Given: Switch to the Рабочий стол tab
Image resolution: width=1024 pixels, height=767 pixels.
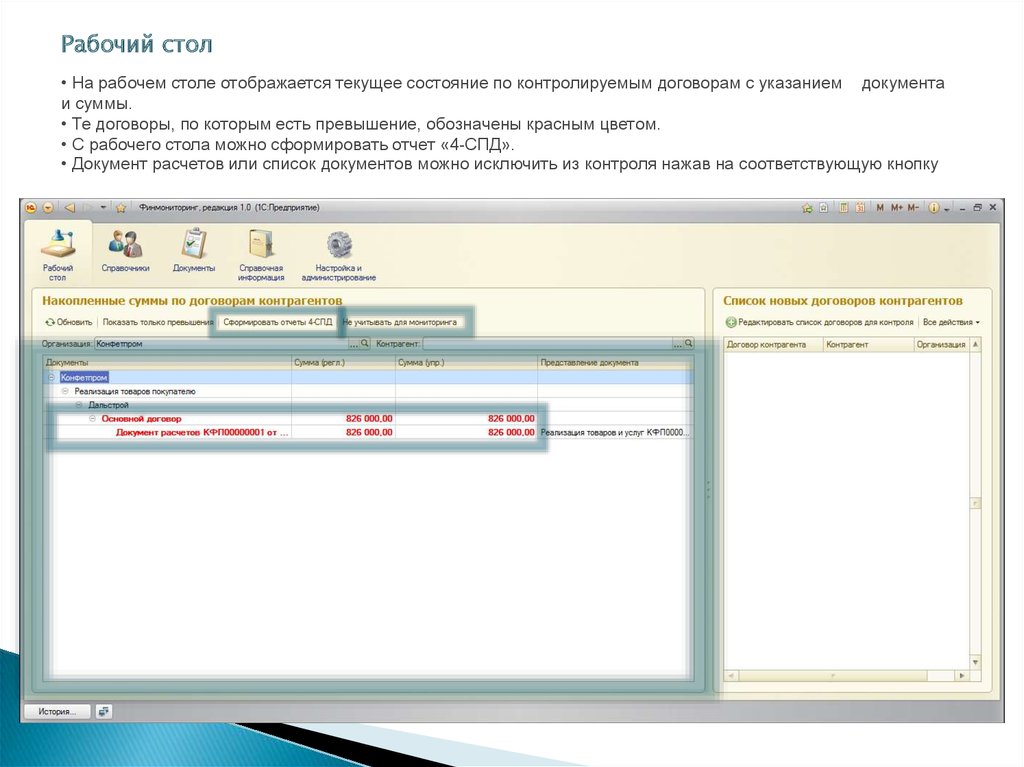Looking at the screenshot, I should click(58, 255).
